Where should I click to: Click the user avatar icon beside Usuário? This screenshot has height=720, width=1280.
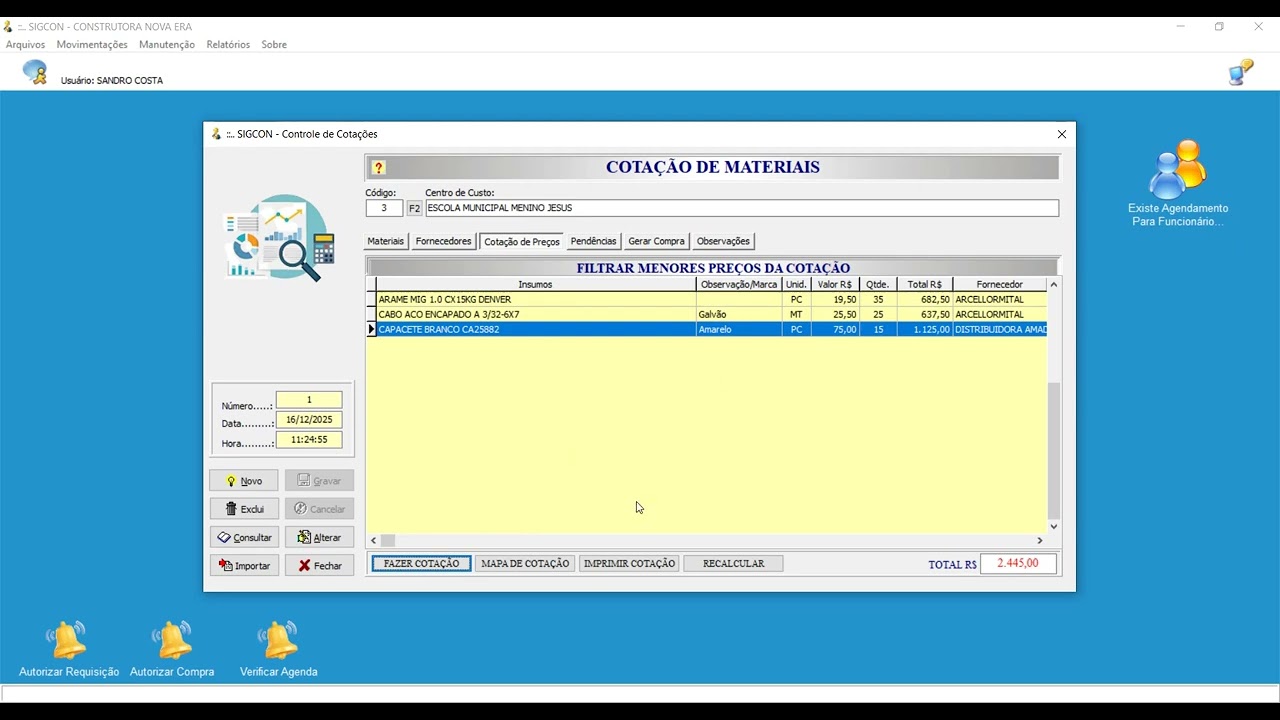35,72
